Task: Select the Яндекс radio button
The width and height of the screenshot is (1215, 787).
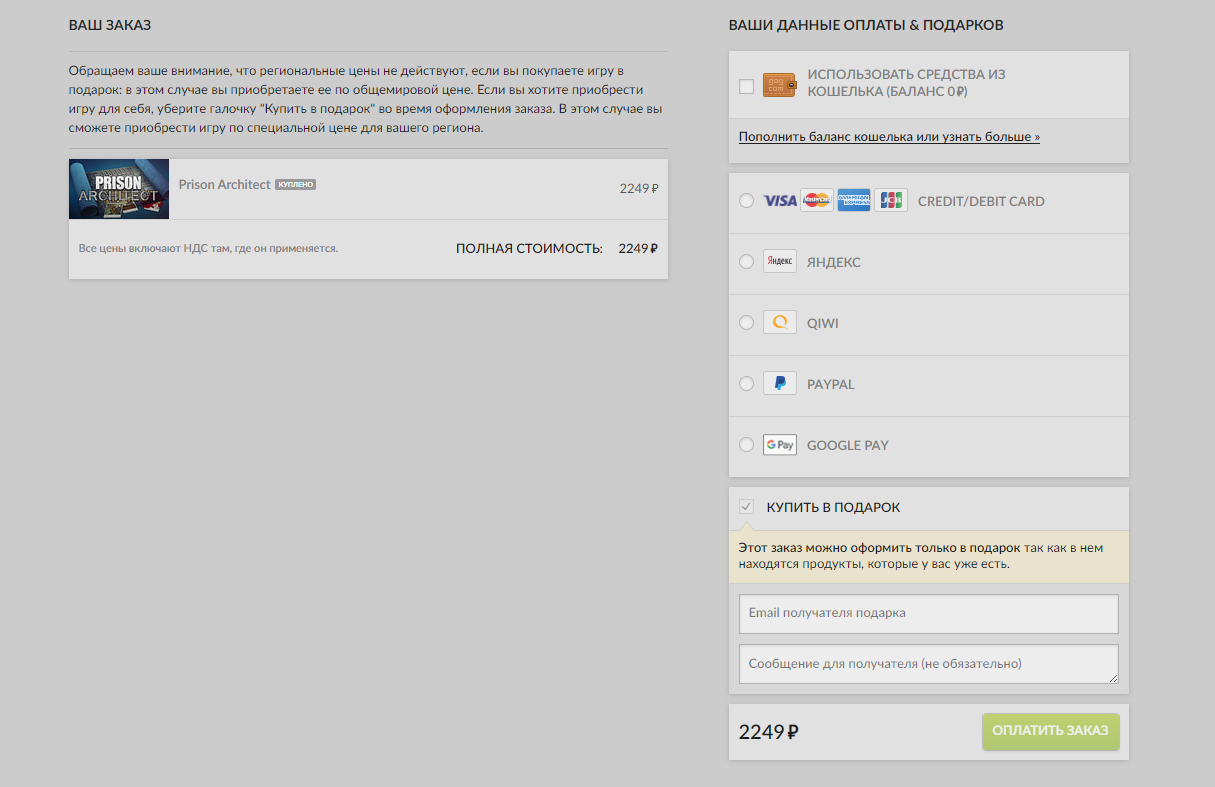Action: [x=746, y=262]
